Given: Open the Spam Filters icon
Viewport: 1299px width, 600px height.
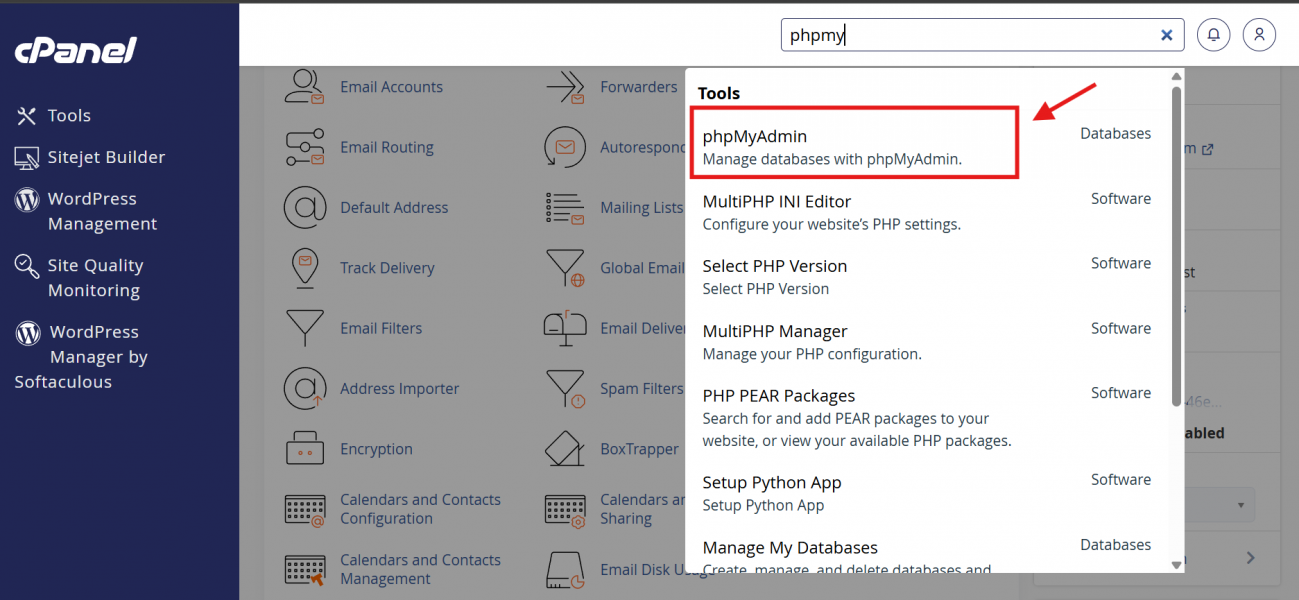Looking at the screenshot, I should pos(565,388).
